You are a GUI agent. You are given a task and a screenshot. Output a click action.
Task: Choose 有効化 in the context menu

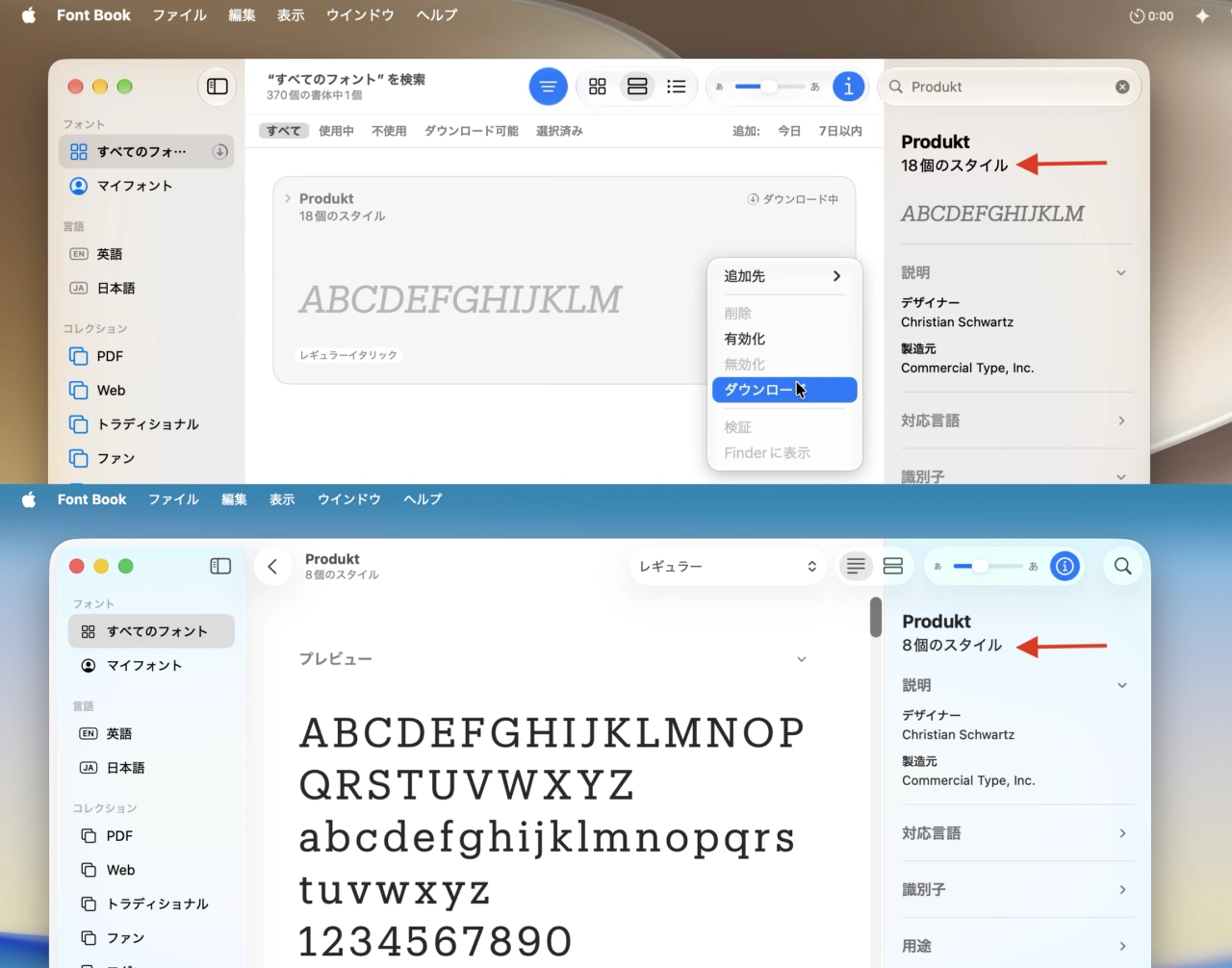783,339
